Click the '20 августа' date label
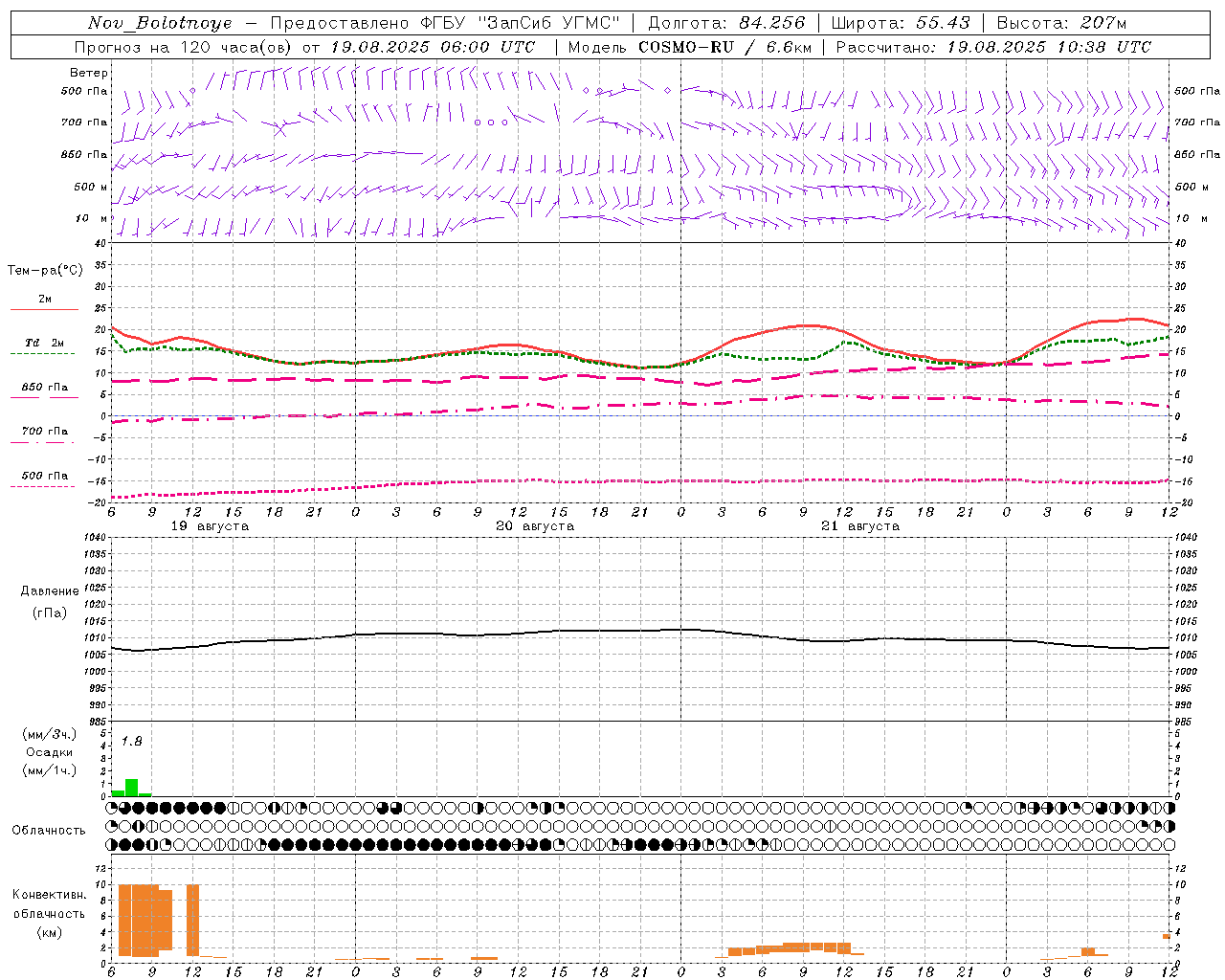Image resolution: width=1225 pixels, height=980 pixels. tap(535, 526)
